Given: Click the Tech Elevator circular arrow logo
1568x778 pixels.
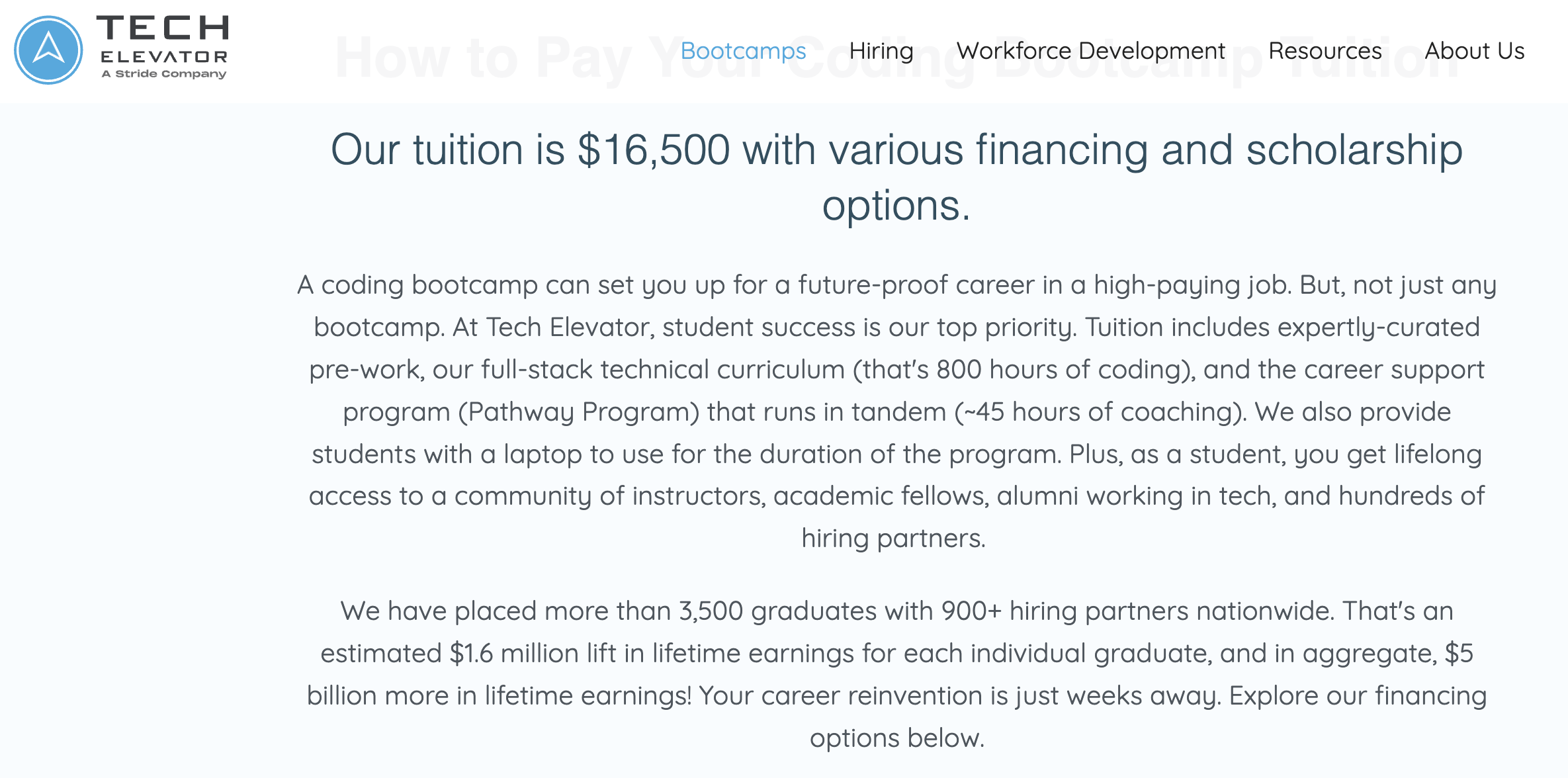Looking at the screenshot, I should coord(48,50).
